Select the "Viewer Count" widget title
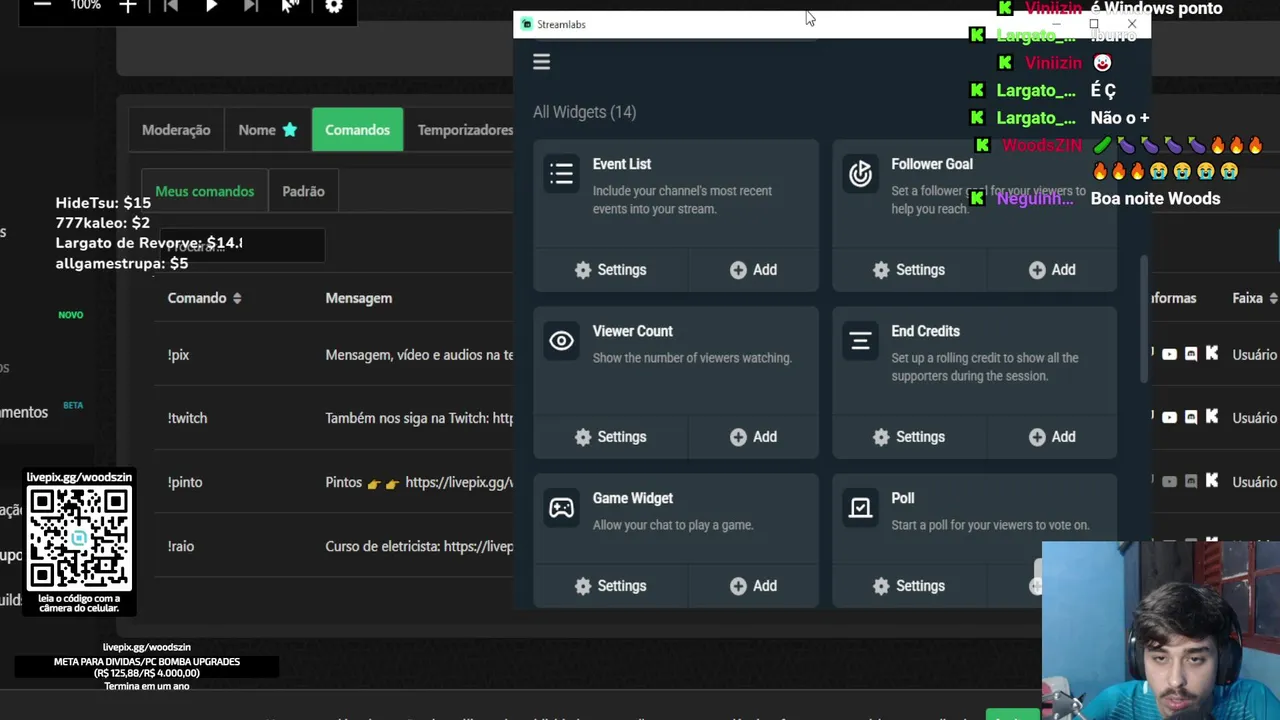The height and width of the screenshot is (720, 1280). pos(632,331)
